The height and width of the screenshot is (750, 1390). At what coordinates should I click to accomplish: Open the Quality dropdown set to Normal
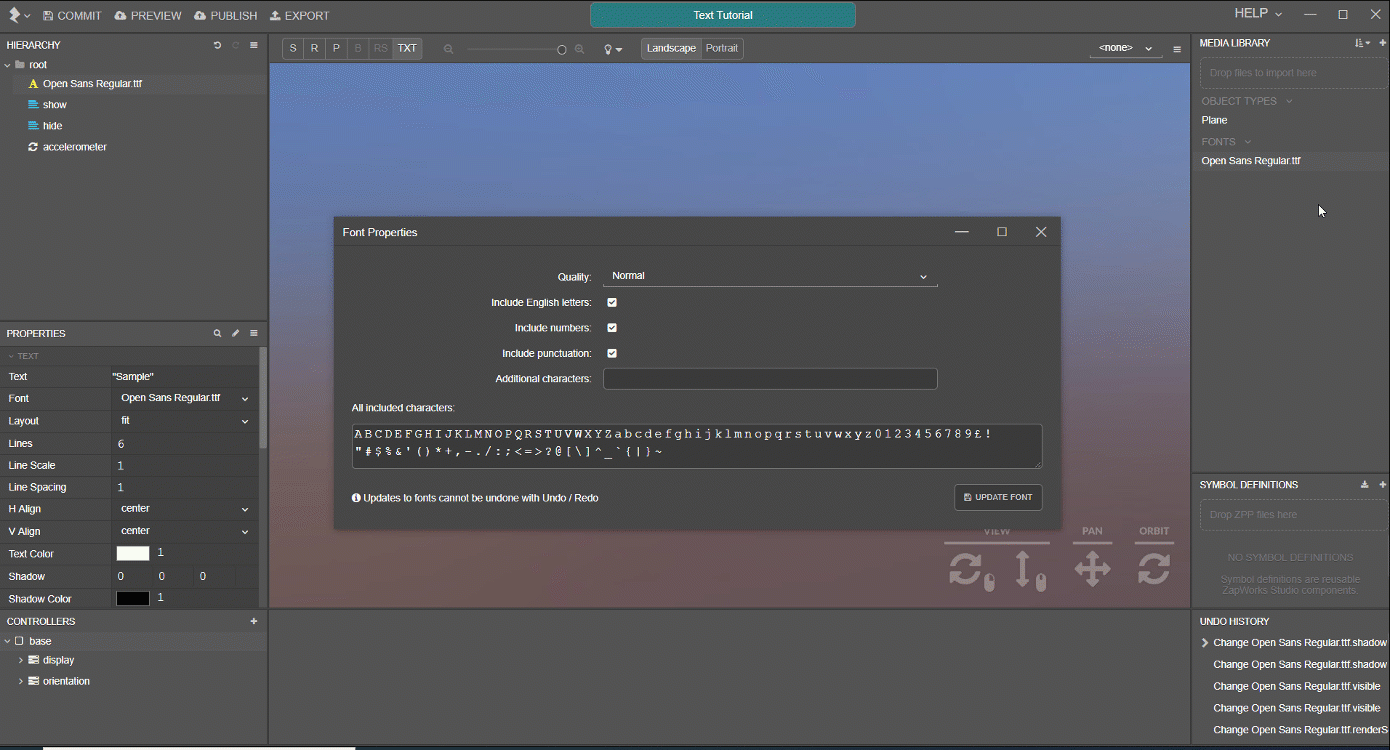click(769, 276)
